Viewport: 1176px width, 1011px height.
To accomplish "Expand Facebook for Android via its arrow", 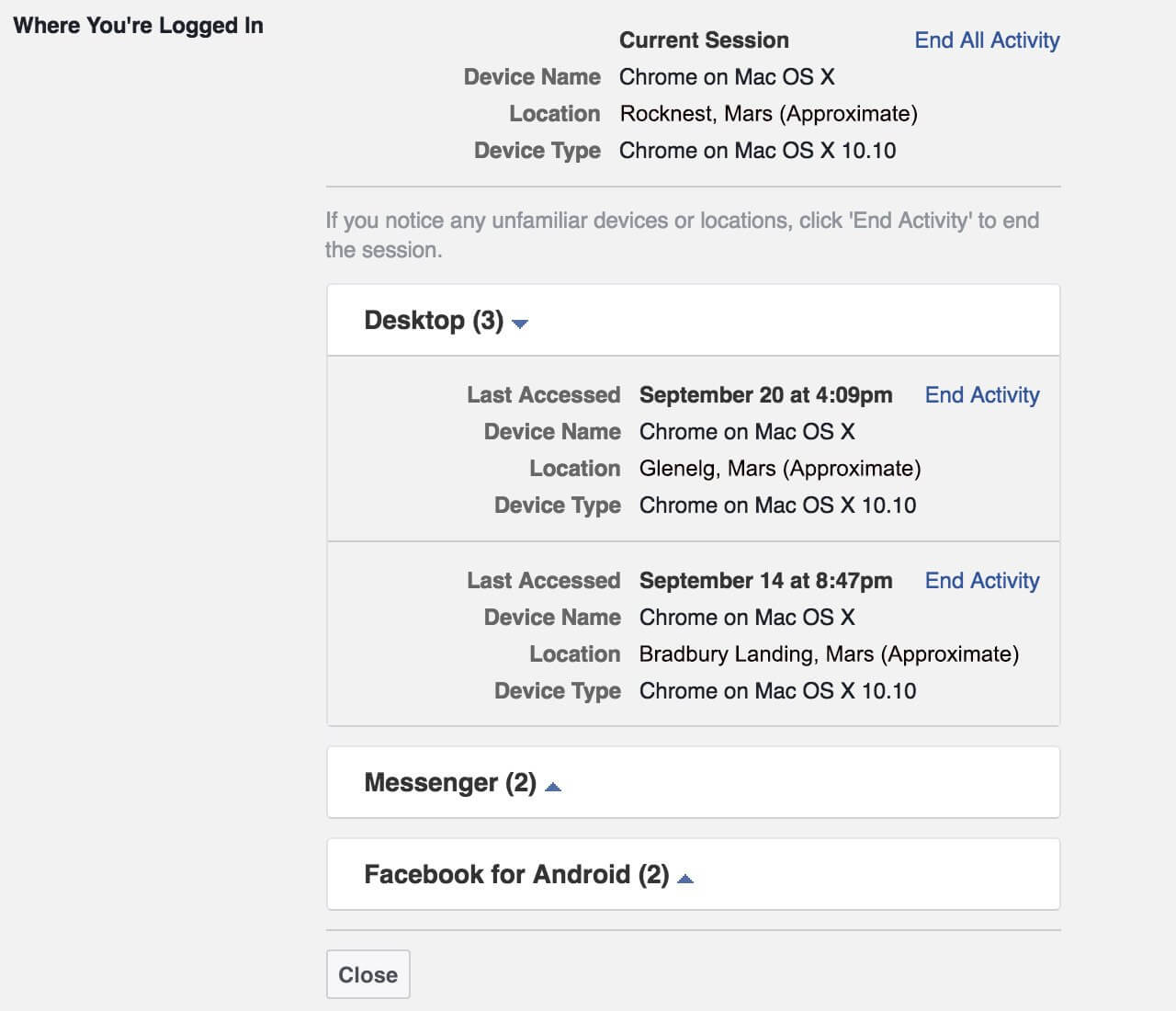I will [x=685, y=879].
